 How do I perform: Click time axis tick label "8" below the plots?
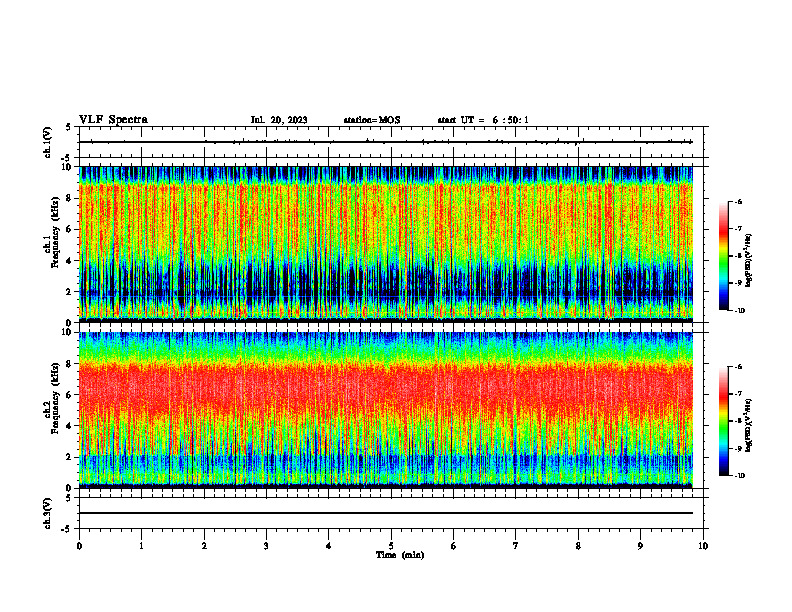(578, 546)
